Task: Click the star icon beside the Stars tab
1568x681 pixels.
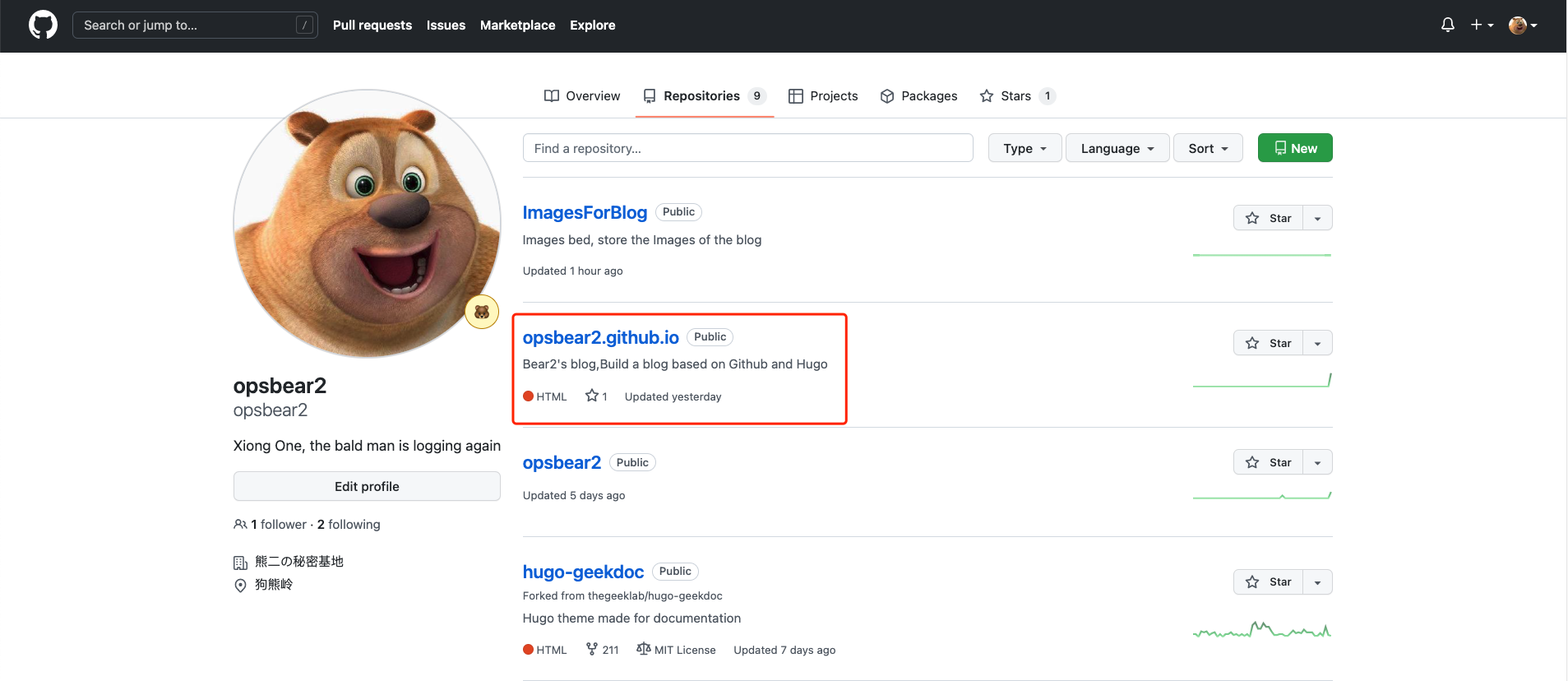Action: click(x=987, y=96)
